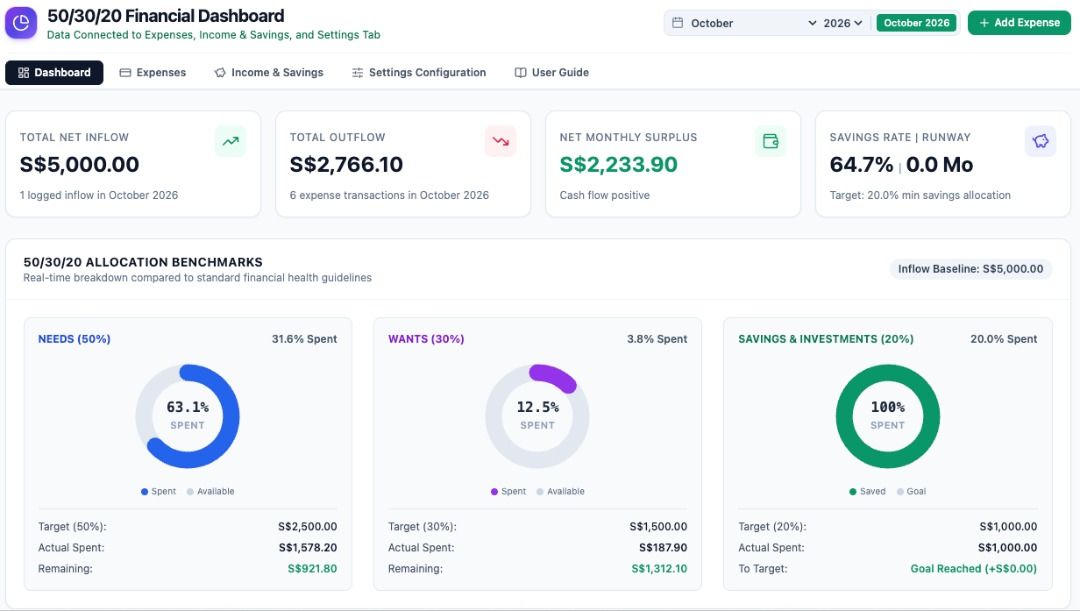This screenshot has height=611, width=1080.
Task: Open the year dropdown showing 2026
Action: click(843, 23)
